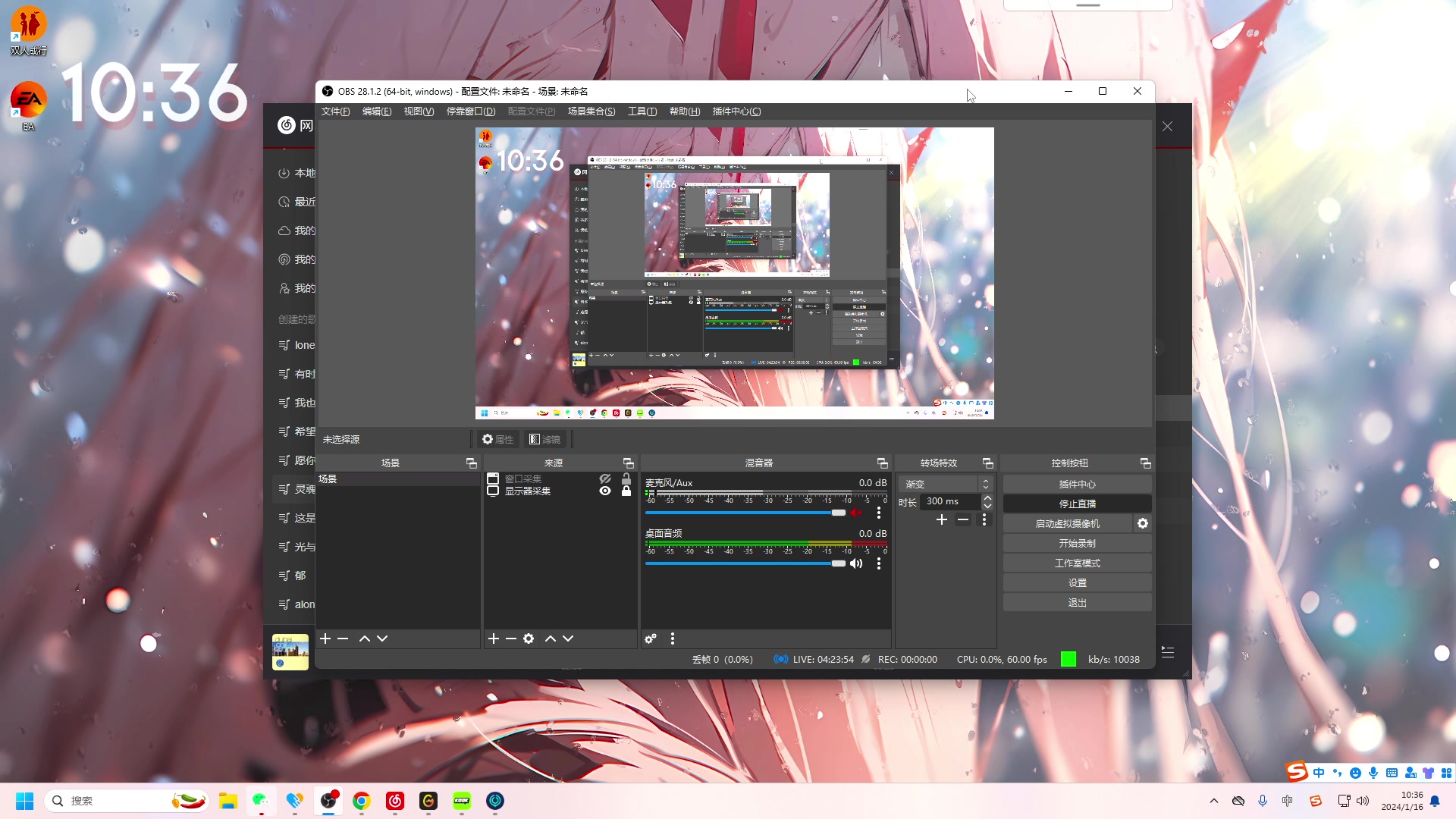Open NetEase Cloud Music taskbar icon
1456x819 pixels.
394,801
